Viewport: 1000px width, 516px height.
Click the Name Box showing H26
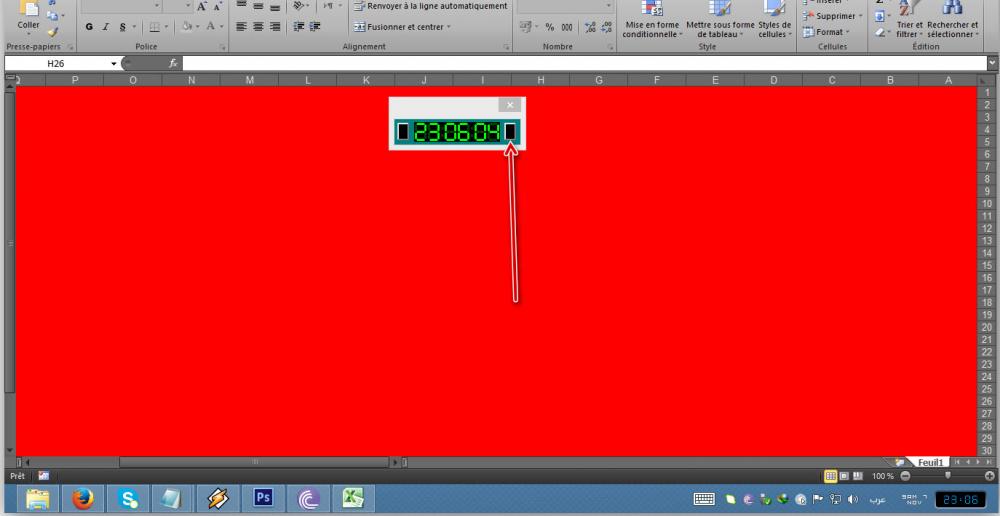coord(56,63)
